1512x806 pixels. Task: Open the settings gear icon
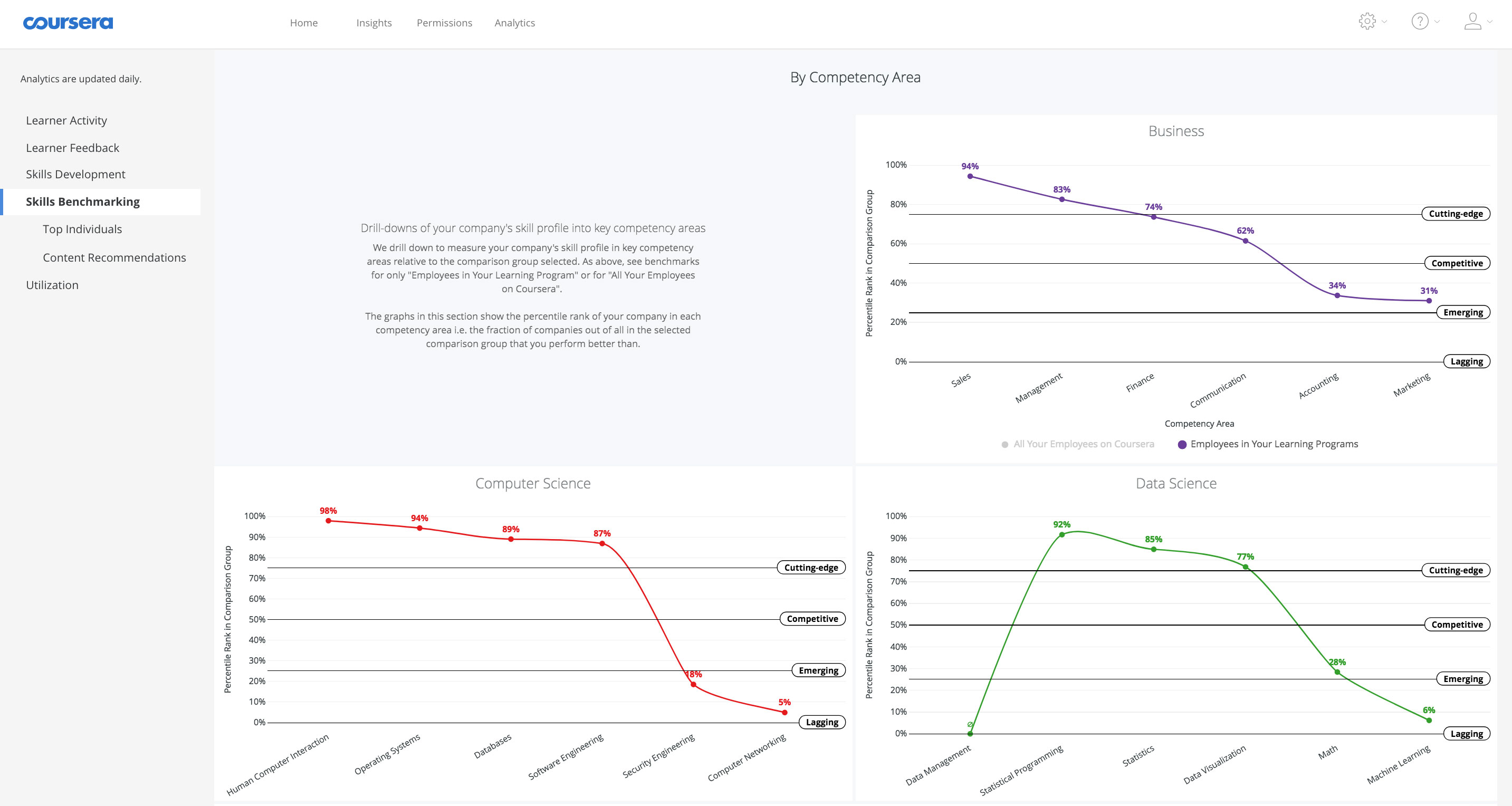[x=1366, y=22]
